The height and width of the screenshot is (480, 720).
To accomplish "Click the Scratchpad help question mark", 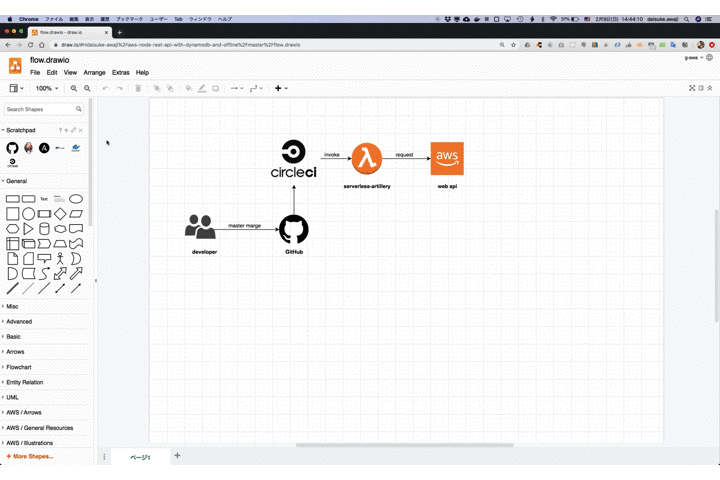I will pyautogui.click(x=60, y=130).
